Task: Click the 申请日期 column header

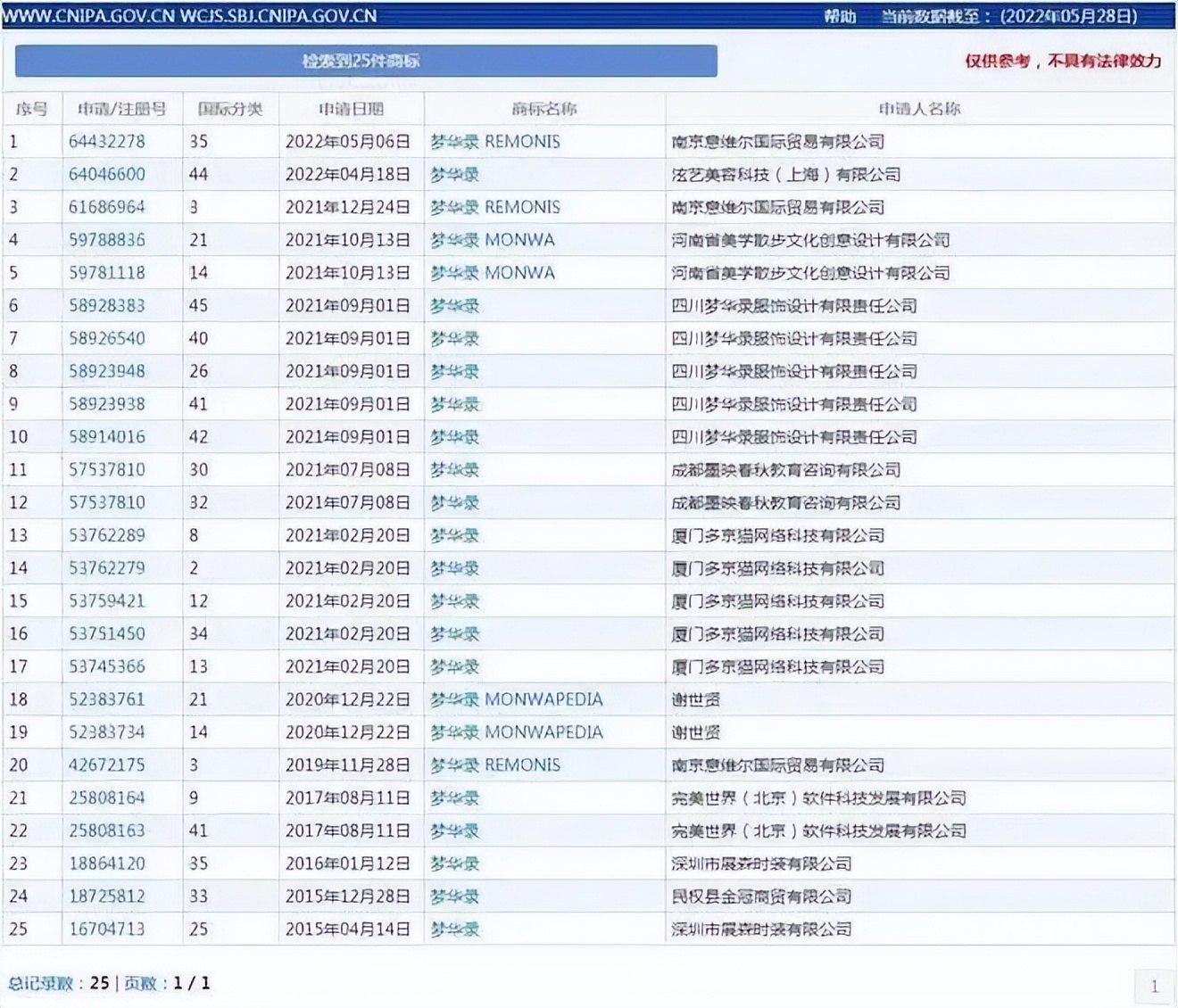Action: coord(351,109)
